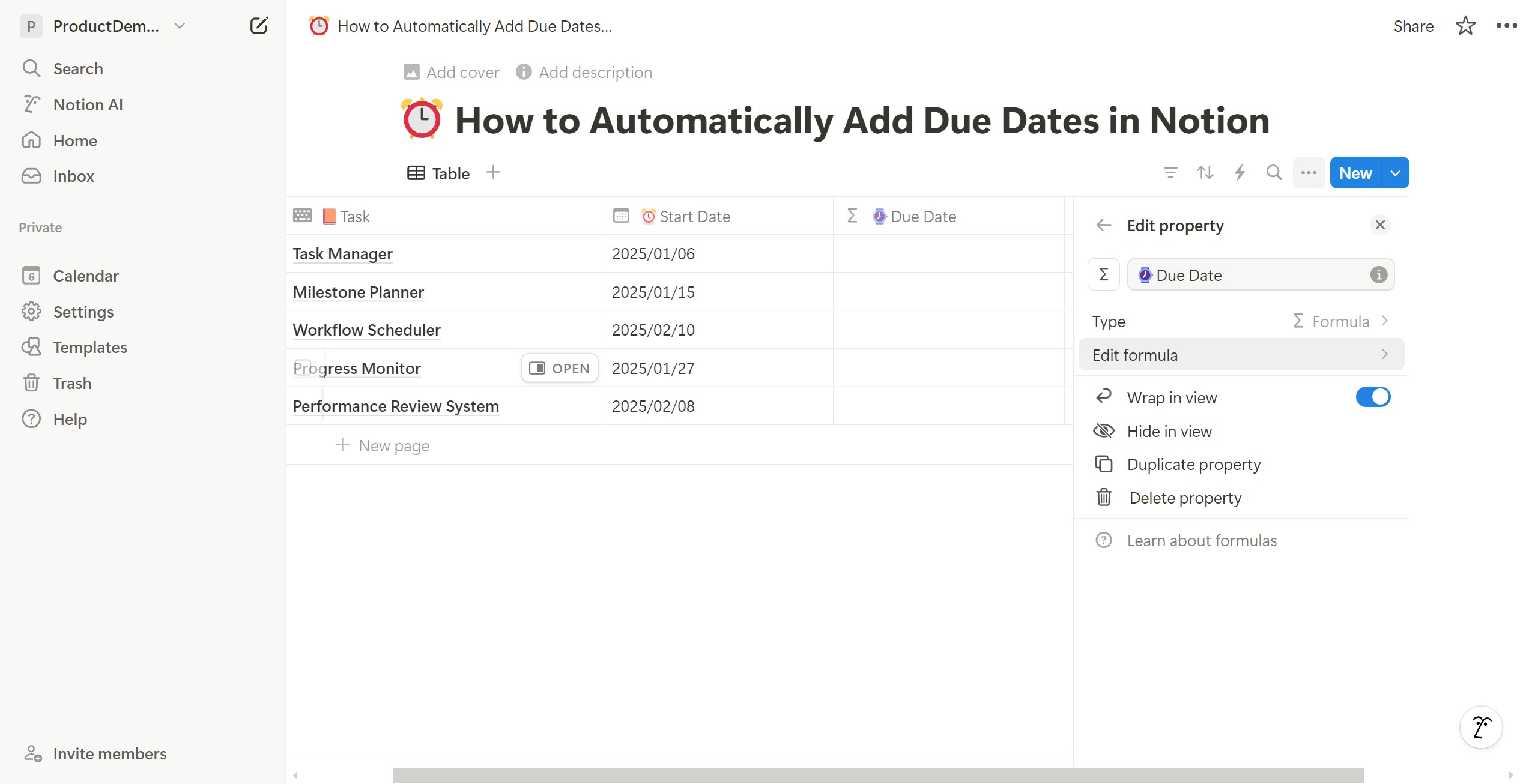
Task: Favorite this page with the star icon
Action: [x=1465, y=26]
